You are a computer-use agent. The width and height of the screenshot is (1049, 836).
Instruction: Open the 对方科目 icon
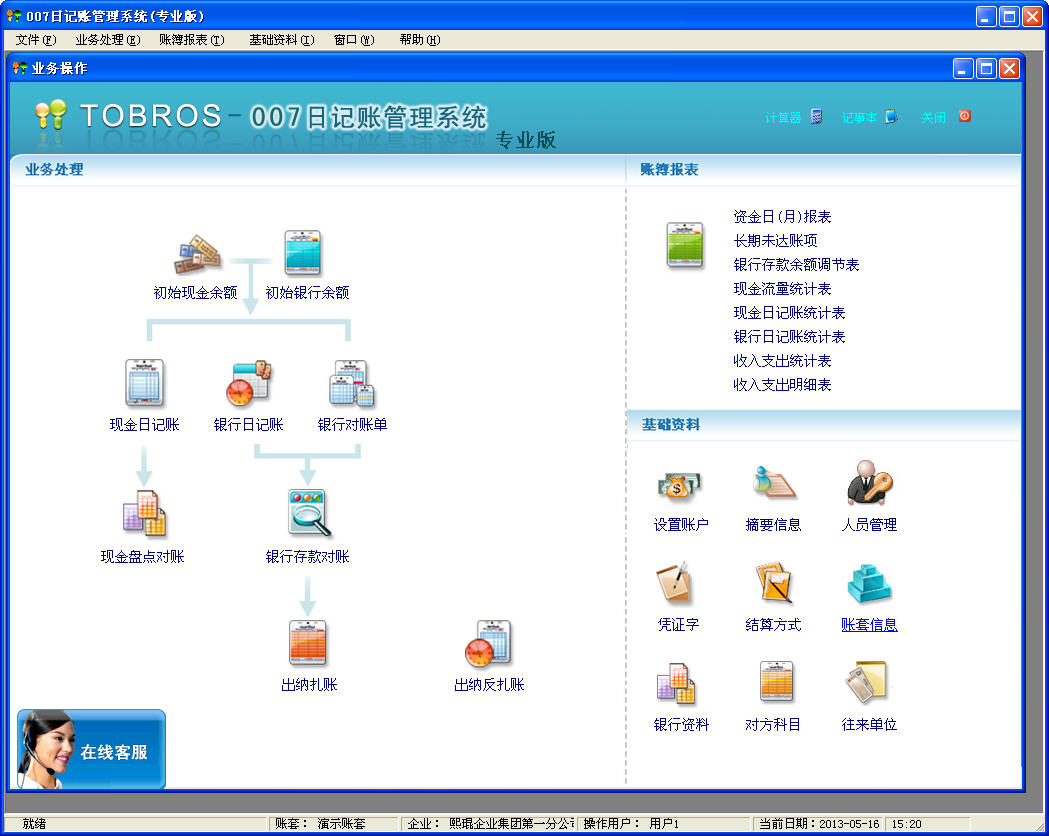point(776,682)
